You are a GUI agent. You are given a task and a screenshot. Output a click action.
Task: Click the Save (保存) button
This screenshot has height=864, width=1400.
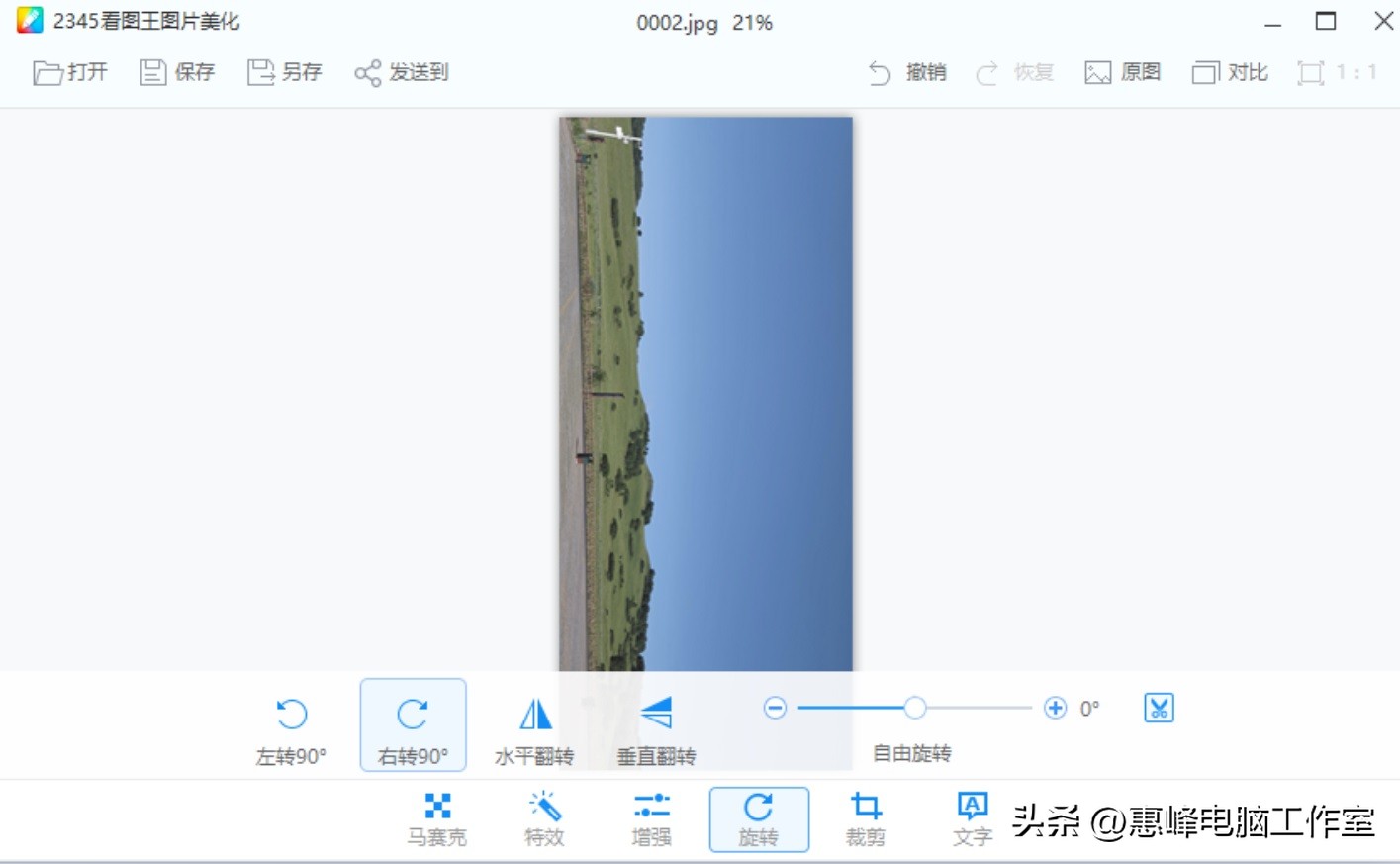(x=176, y=71)
